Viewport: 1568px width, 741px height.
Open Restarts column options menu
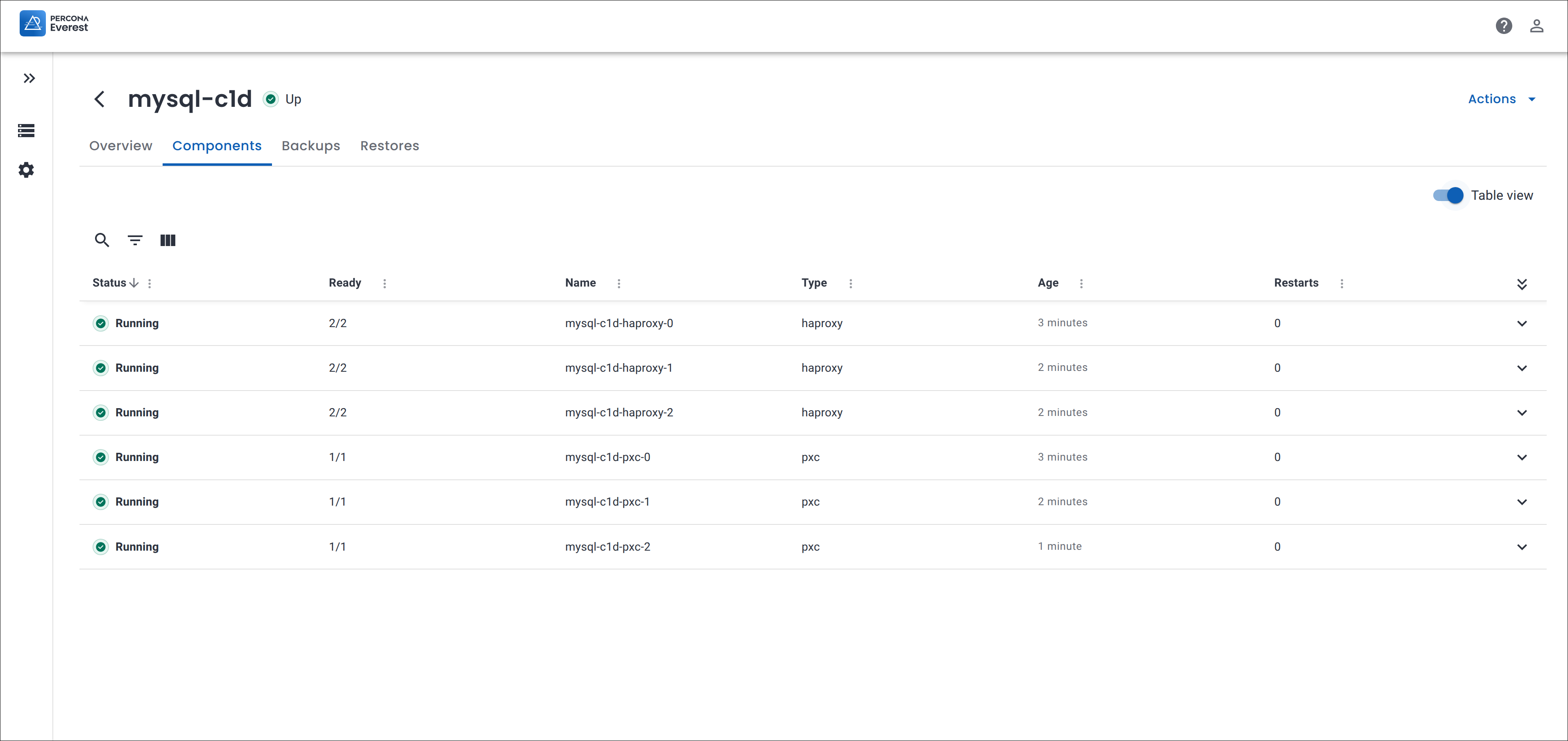click(1341, 283)
